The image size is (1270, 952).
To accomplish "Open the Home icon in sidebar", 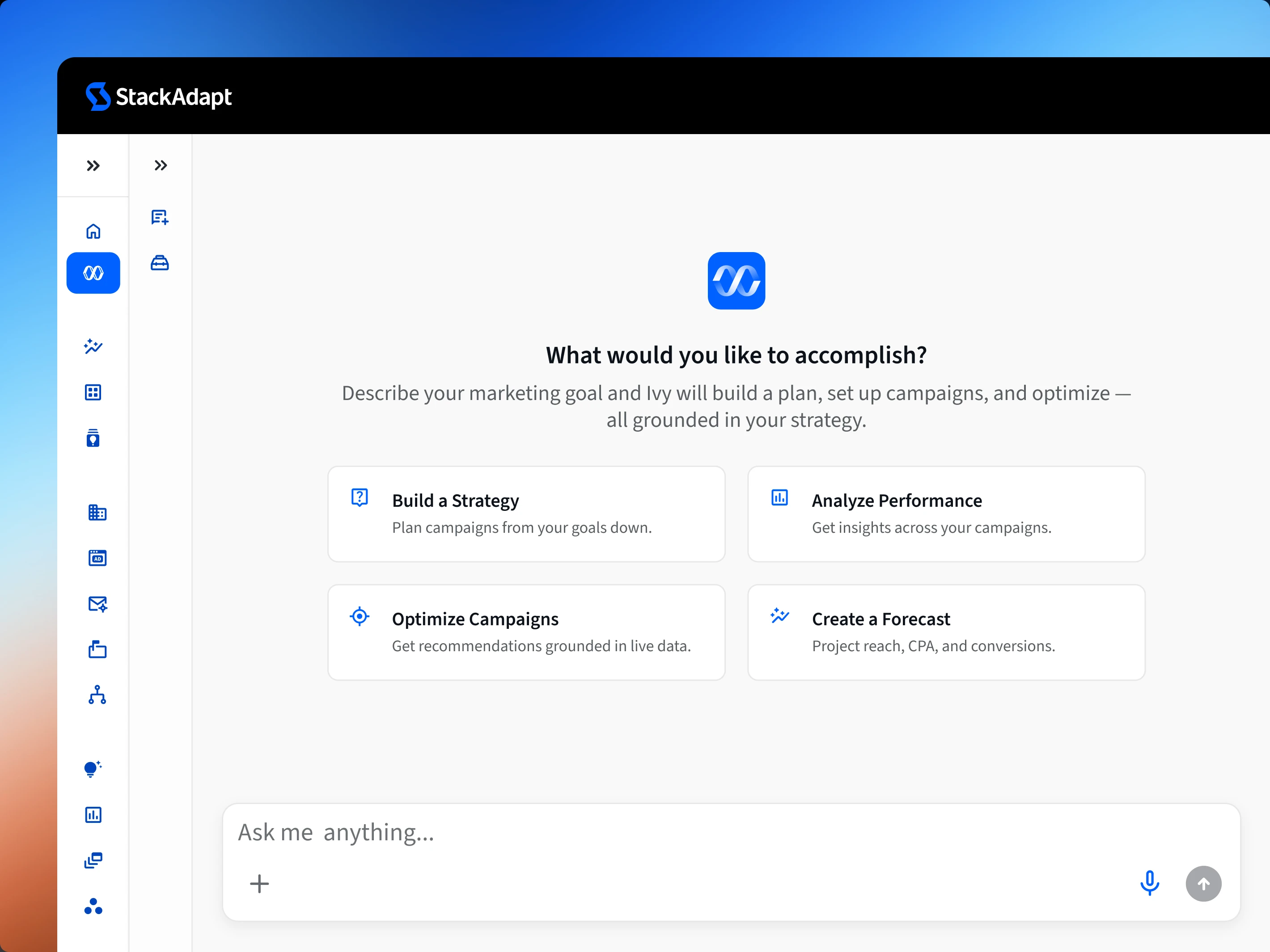I will (93, 231).
